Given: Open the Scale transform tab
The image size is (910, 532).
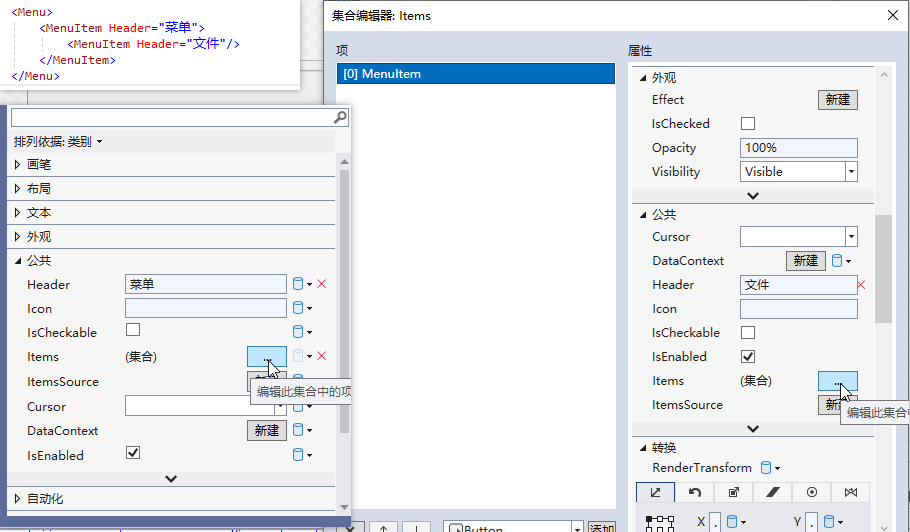Looking at the screenshot, I should pos(733,492).
